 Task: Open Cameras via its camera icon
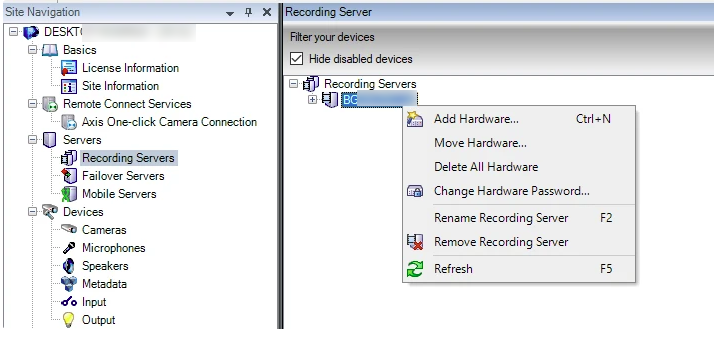[x=69, y=229]
